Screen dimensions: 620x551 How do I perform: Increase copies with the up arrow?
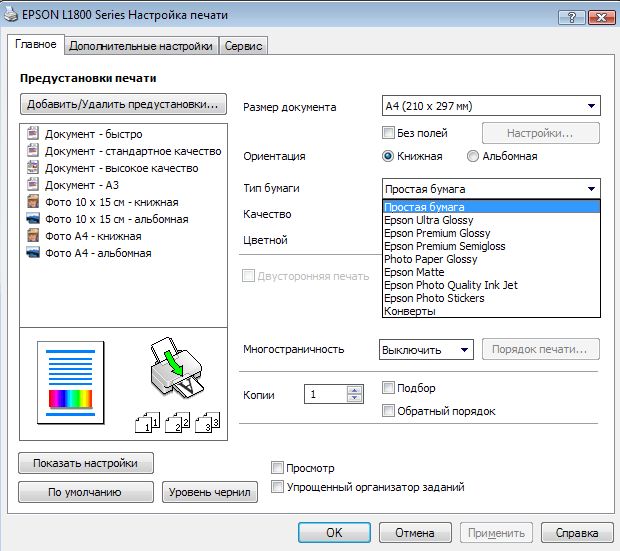click(354, 390)
